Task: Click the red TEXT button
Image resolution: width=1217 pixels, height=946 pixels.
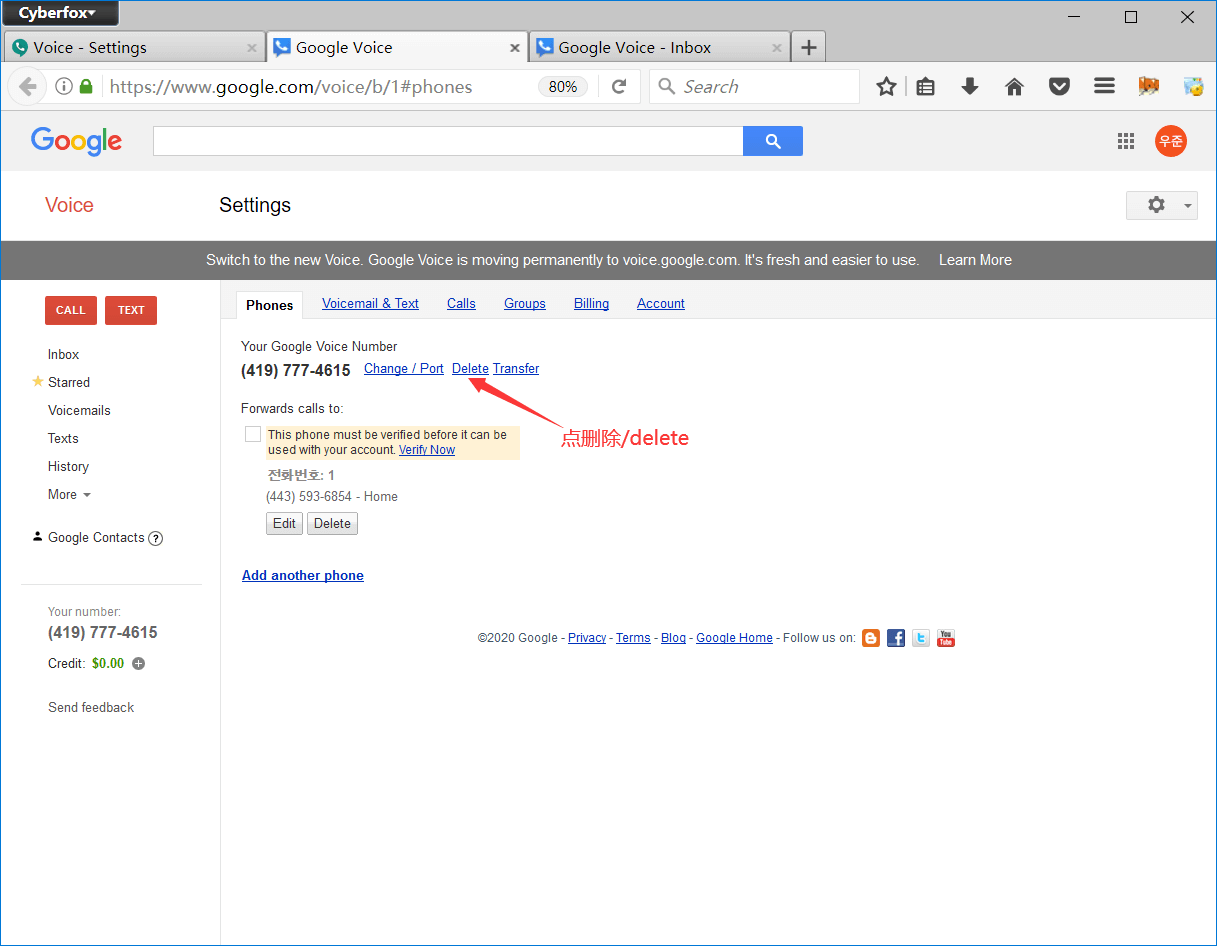Action: [131, 310]
